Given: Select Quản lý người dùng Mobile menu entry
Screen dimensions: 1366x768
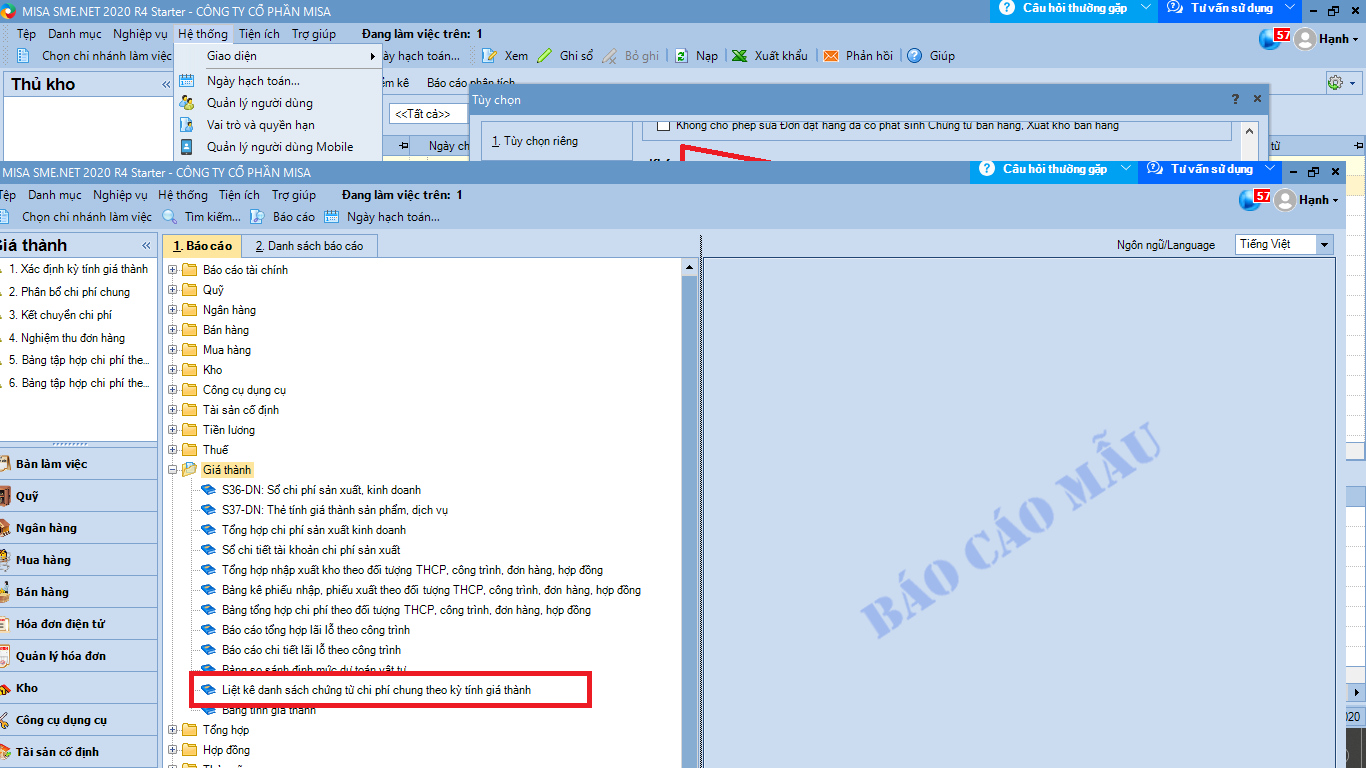Looking at the screenshot, I should [x=280, y=147].
